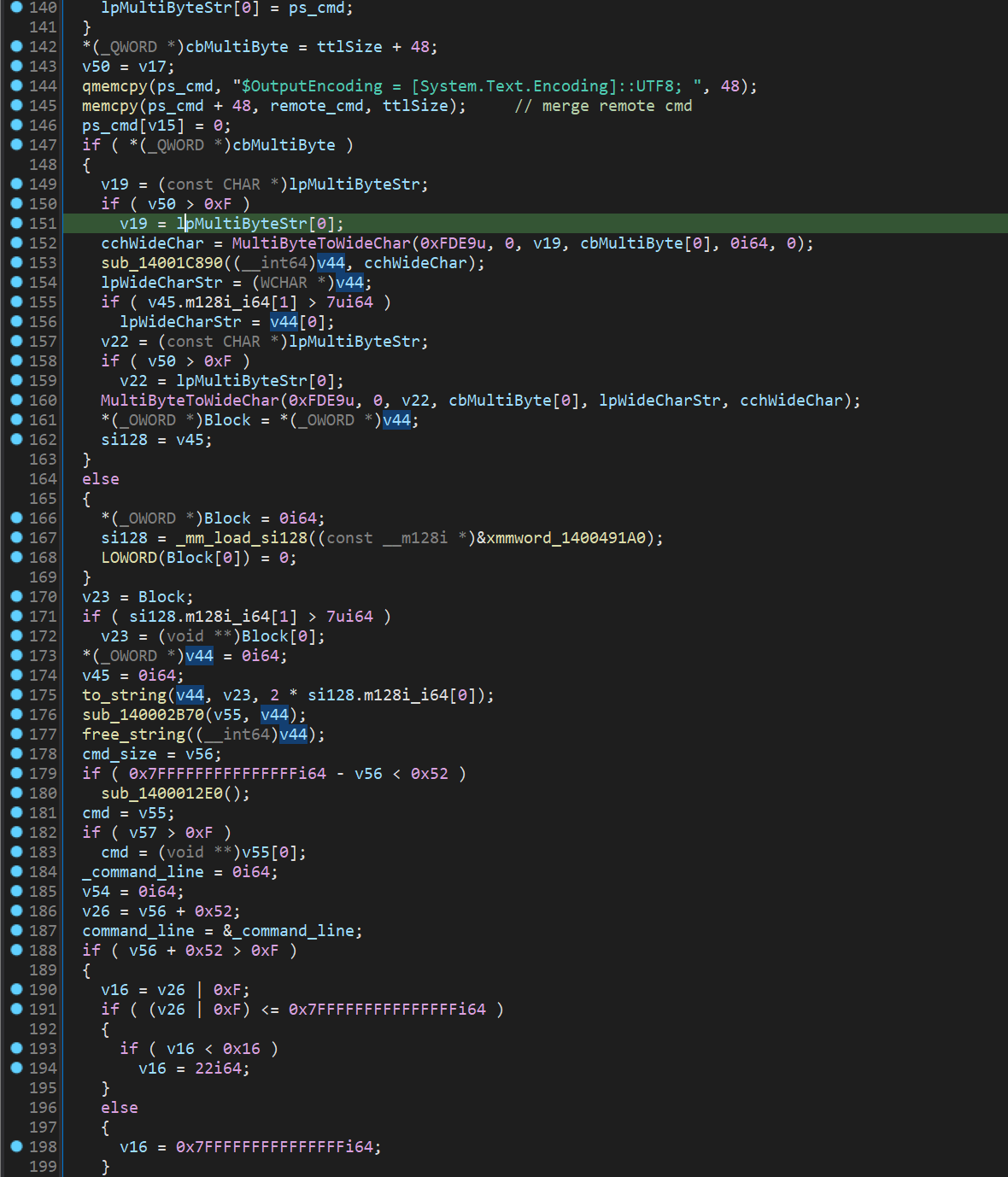The image size is (1008, 1177).
Task: Click the $OutputEncoding string literal
Action: [471, 86]
